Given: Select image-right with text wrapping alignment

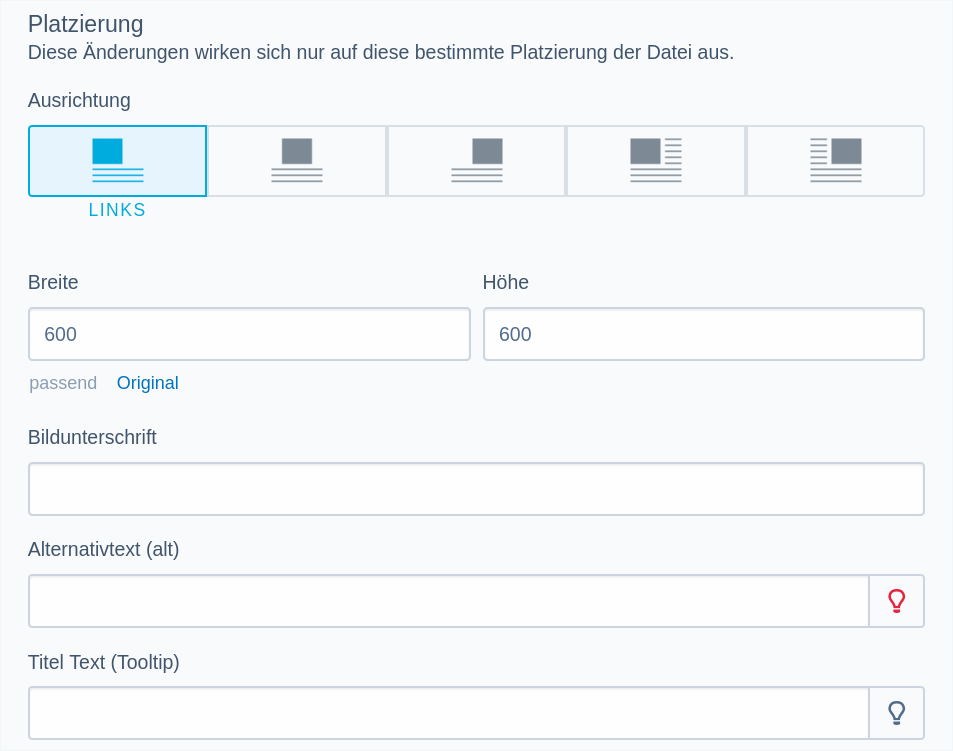Looking at the screenshot, I should point(836,161).
